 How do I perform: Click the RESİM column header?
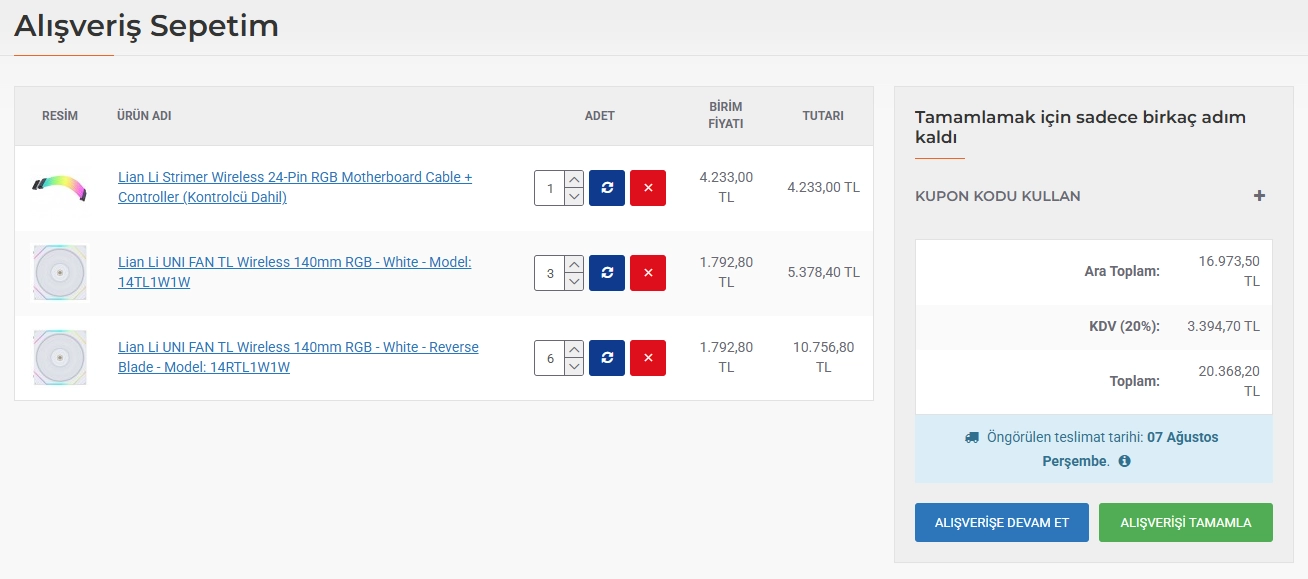pos(60,116)
